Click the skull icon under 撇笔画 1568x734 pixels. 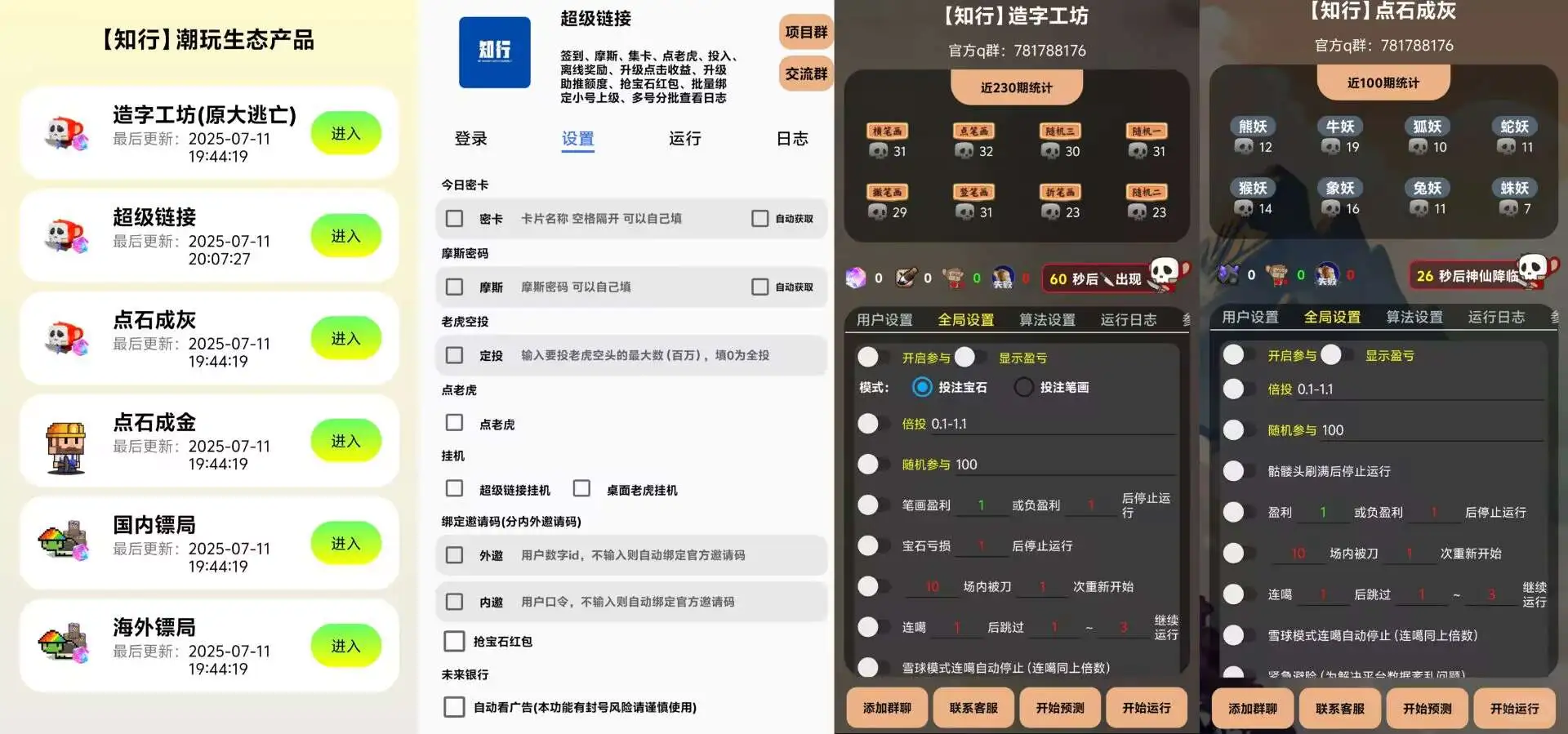[878, 212]
